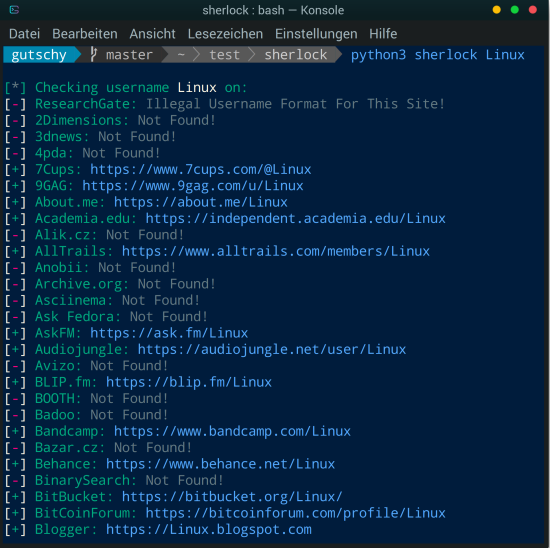Image resolution: width=550 pixels, height=548 pixels.
Task: Open the alltrails.com members link
Action: [276, 252]
